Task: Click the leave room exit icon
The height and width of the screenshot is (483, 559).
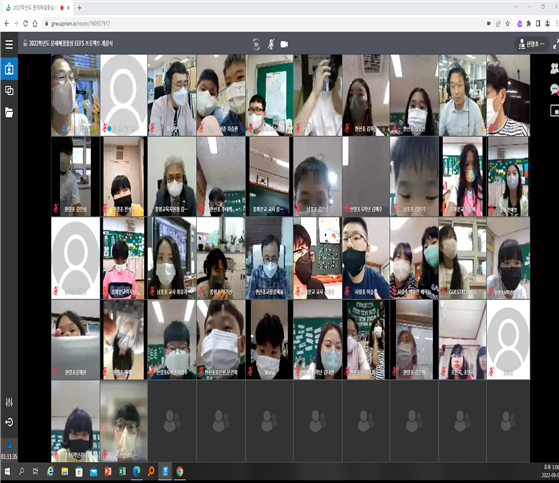Action: point(9,422)
